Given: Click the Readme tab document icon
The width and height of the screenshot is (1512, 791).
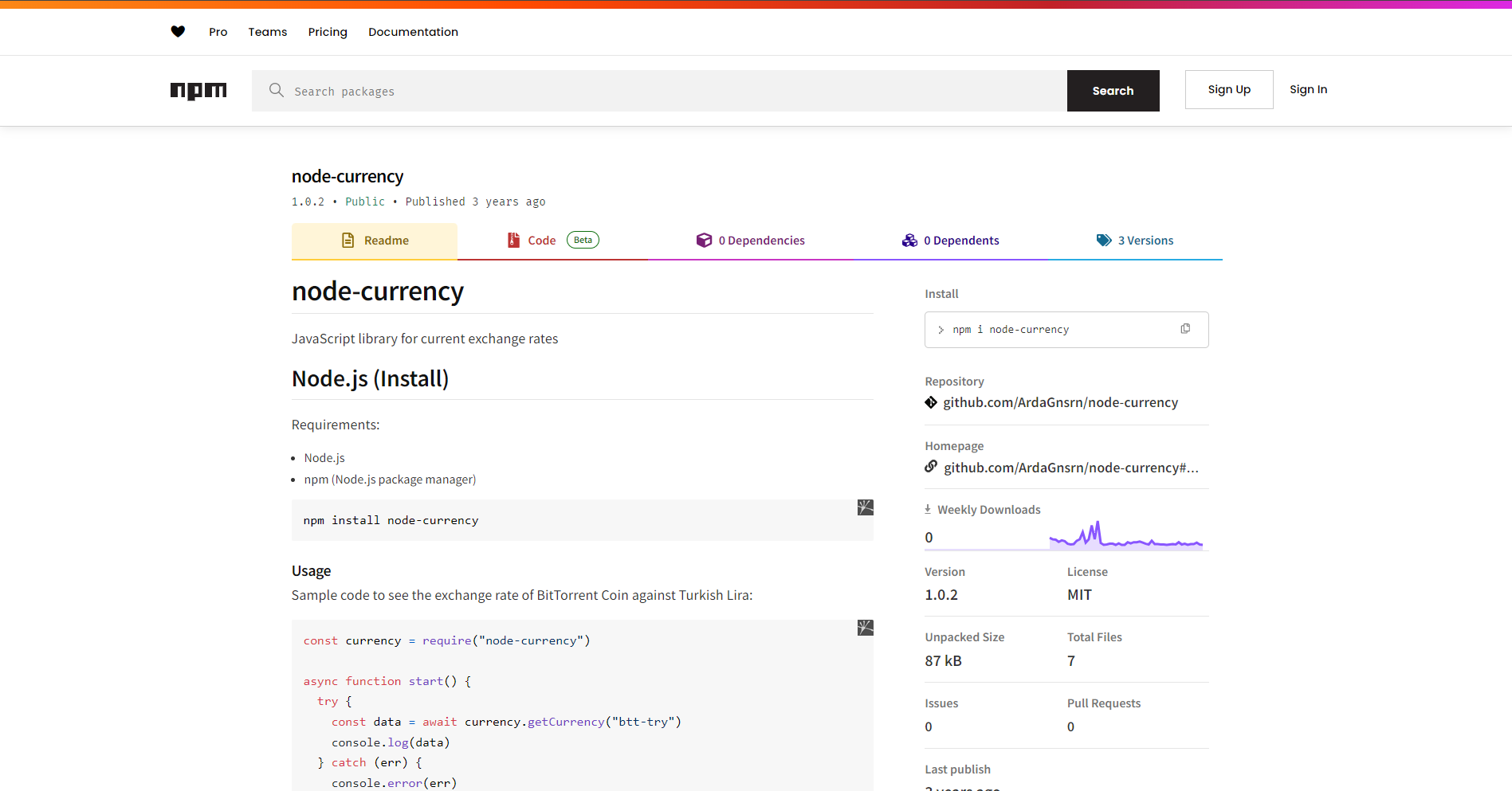Looking at the screenshot, I should pyautogui.click(x=348, y=241).
